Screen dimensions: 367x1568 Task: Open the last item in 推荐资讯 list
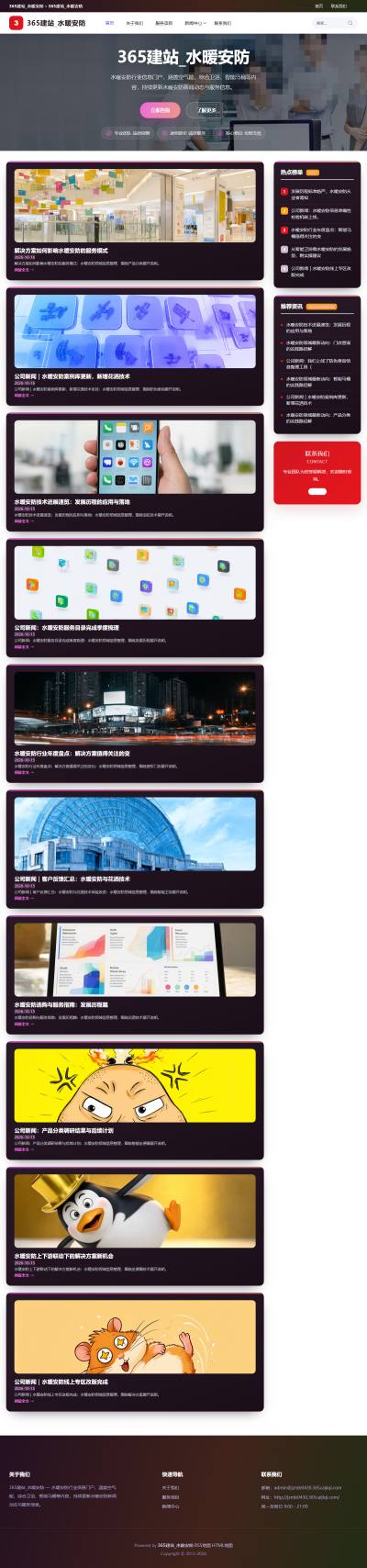point(319,418)
